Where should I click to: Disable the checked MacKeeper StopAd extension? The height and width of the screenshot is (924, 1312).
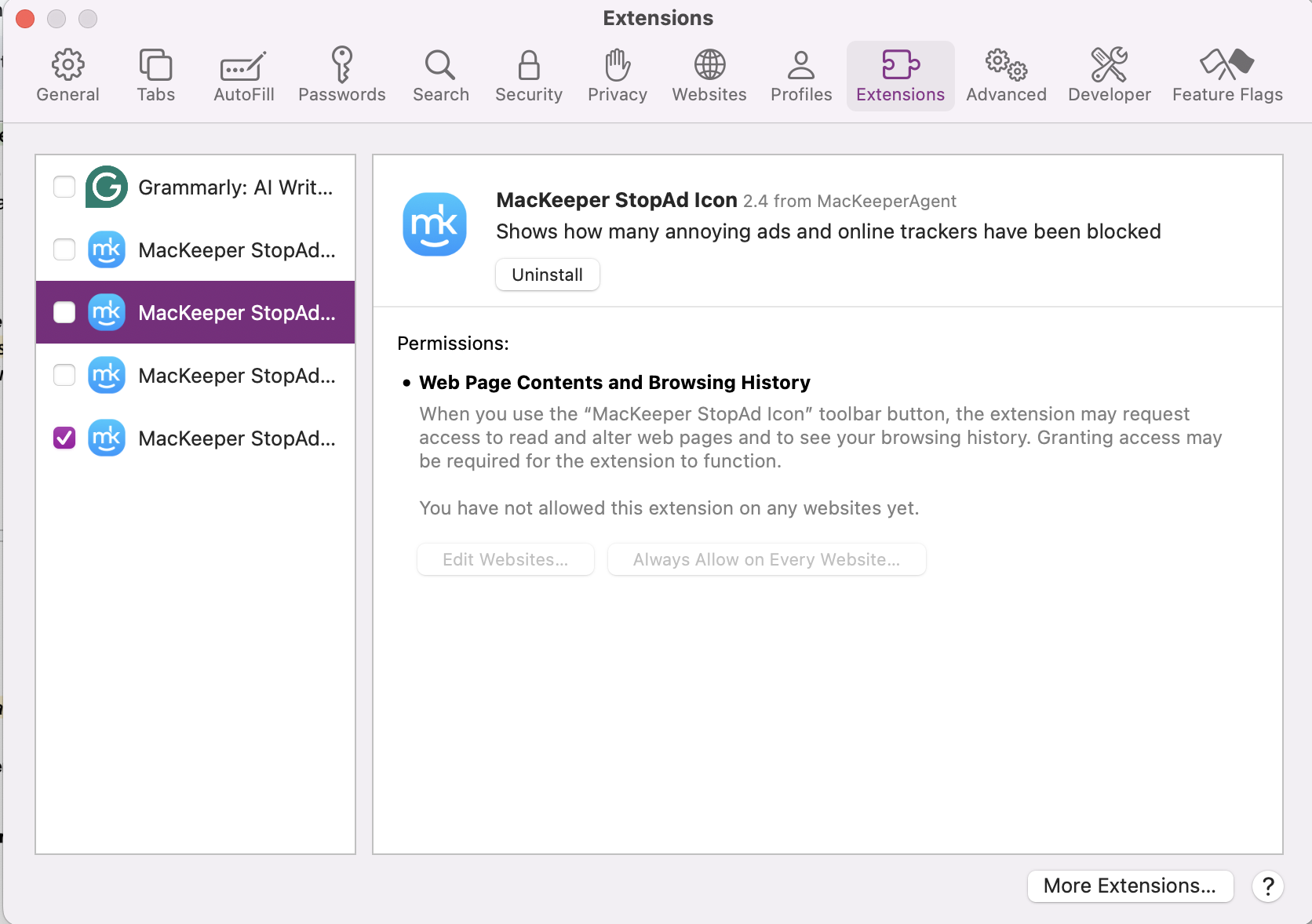[64, 438]
